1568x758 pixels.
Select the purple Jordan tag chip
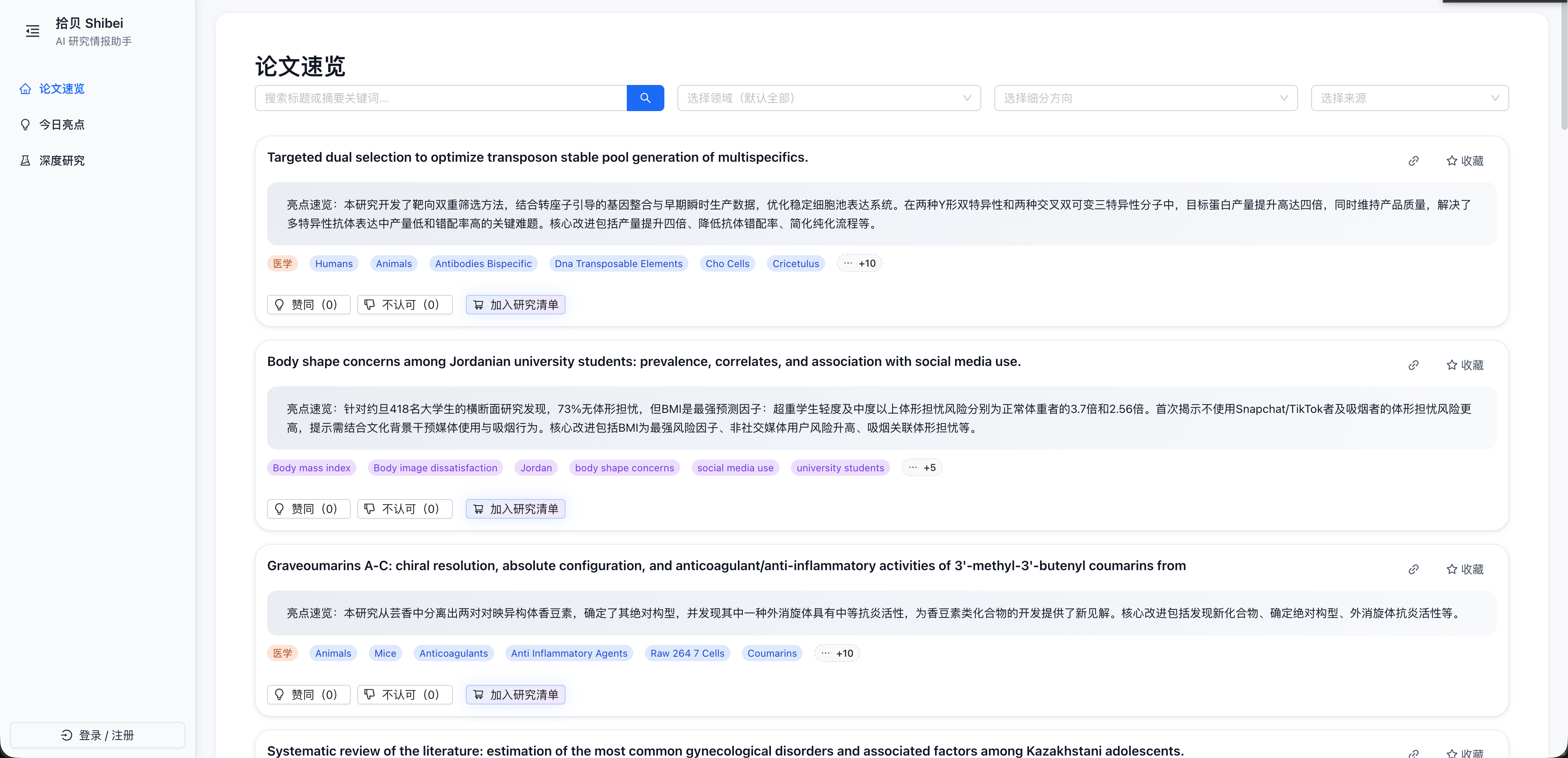click(536, 468)
